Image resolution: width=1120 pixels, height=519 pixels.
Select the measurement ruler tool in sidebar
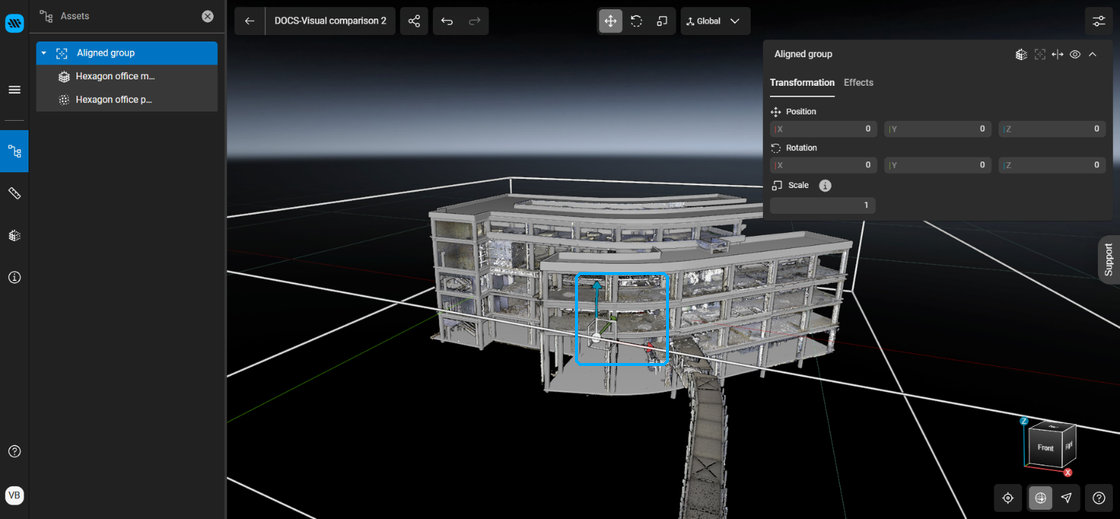point(14,193)
